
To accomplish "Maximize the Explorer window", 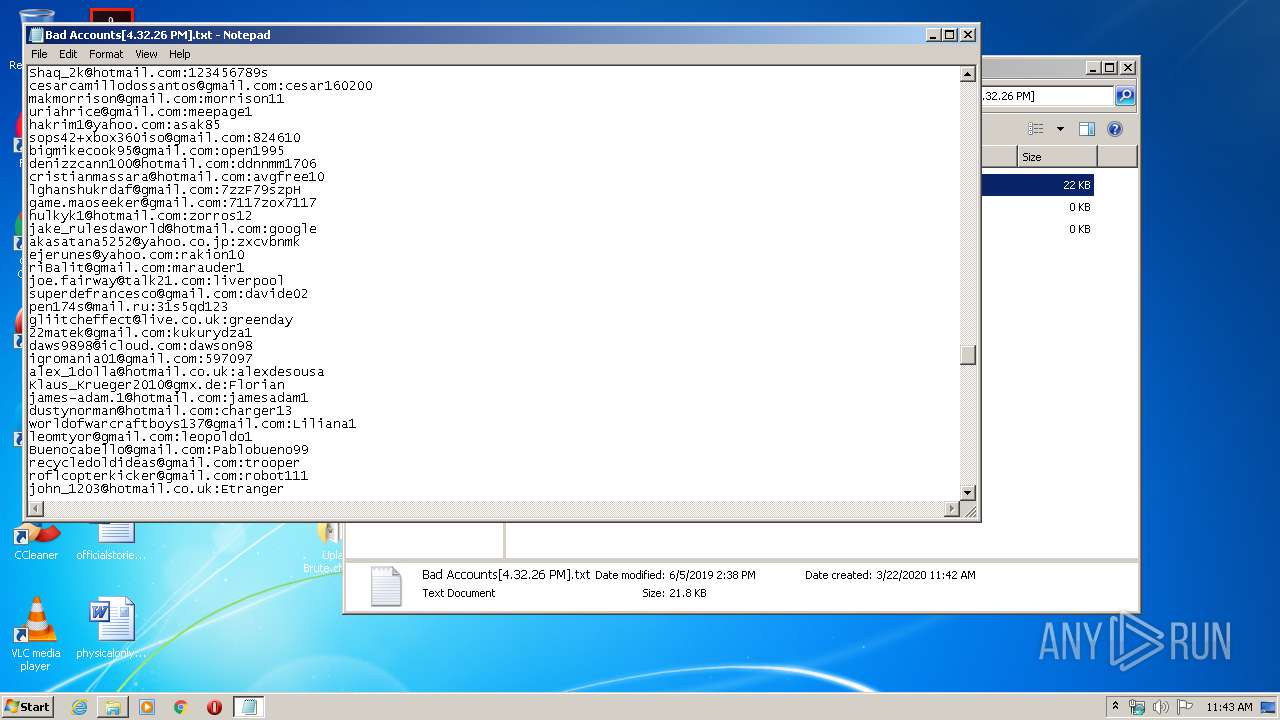I will click(x=1110, y=68).
